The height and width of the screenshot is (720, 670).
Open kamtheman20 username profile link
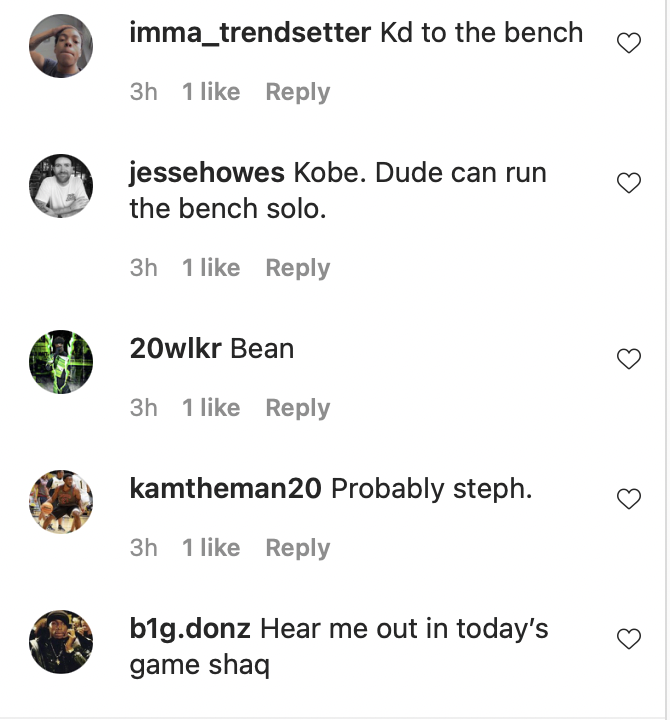point(226,488)
